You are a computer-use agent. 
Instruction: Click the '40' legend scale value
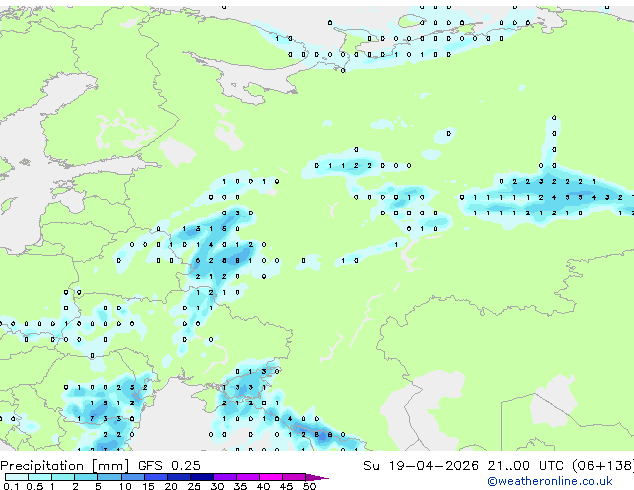point(263,486)
